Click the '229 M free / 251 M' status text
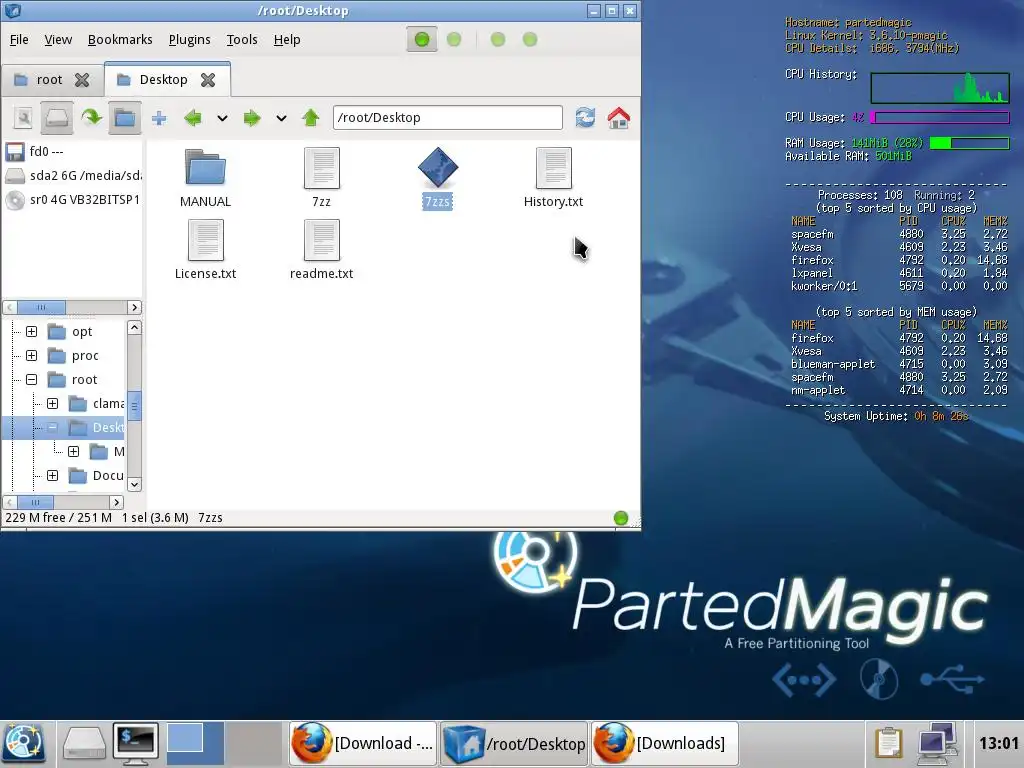This screenshot has height=768, width=1024. click(x=59, y=518)
